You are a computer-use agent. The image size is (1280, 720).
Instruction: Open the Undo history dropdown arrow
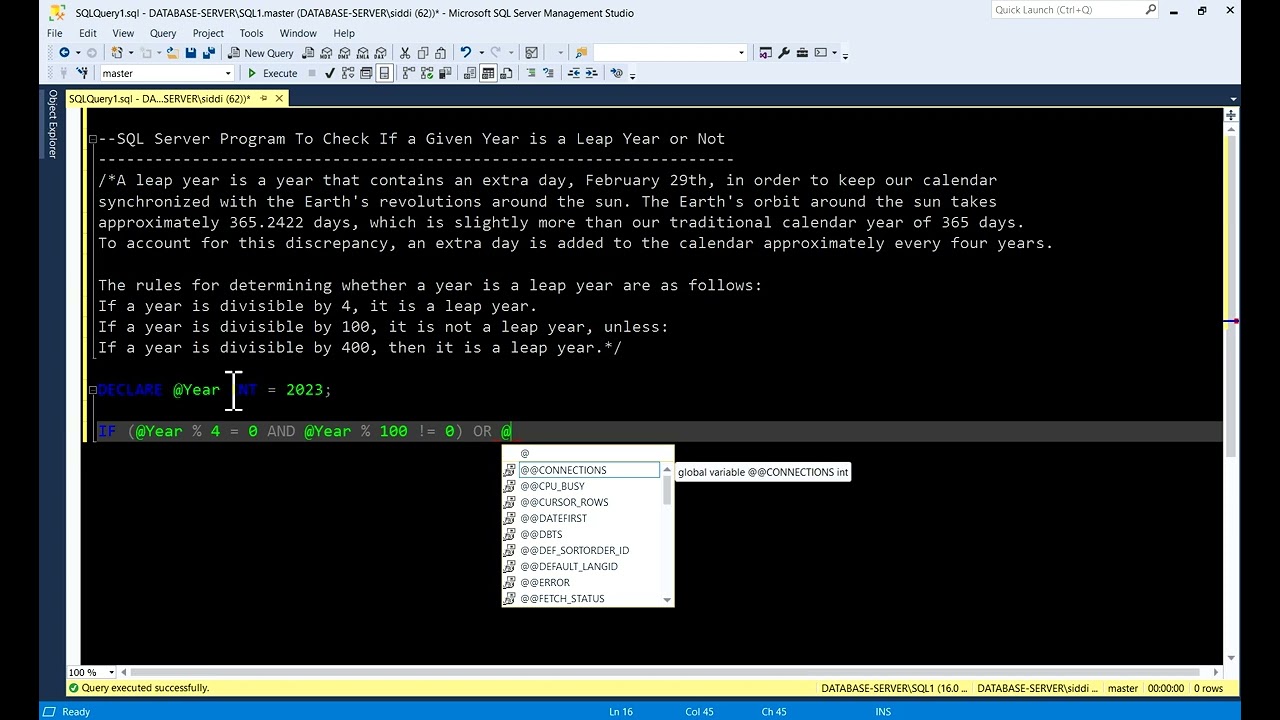(481, 53)
